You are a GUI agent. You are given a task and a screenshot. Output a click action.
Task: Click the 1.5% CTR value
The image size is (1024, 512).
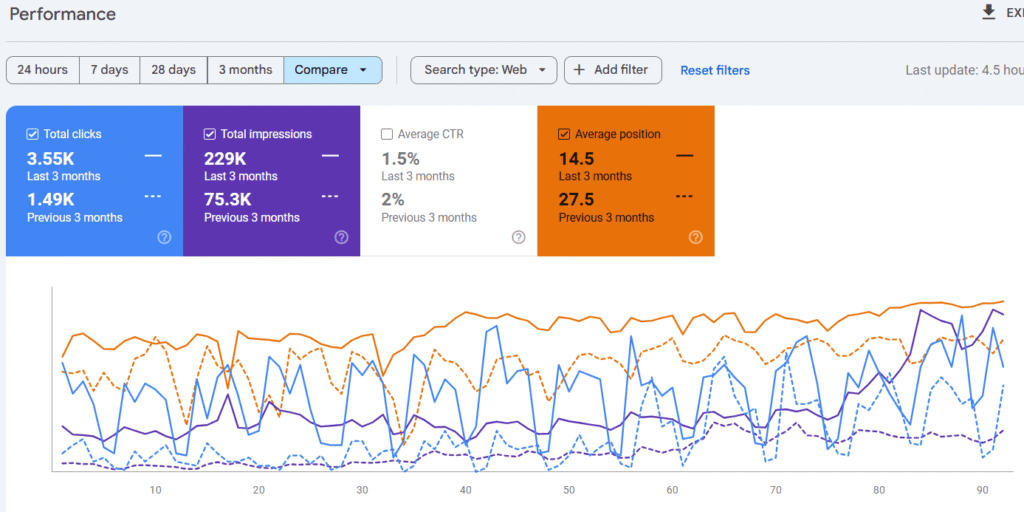click(x=400, y=159)
